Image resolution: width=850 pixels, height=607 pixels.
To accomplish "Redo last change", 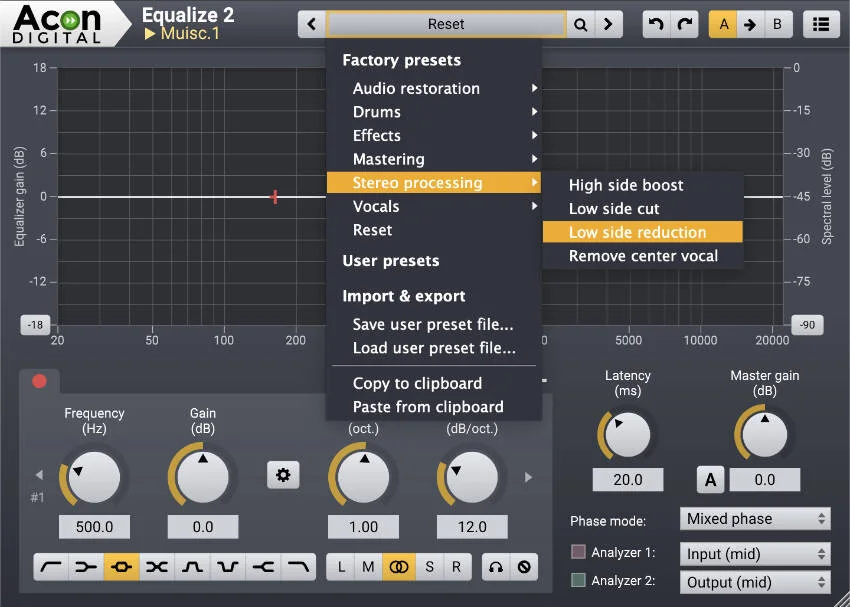I will tap(684, 24).
